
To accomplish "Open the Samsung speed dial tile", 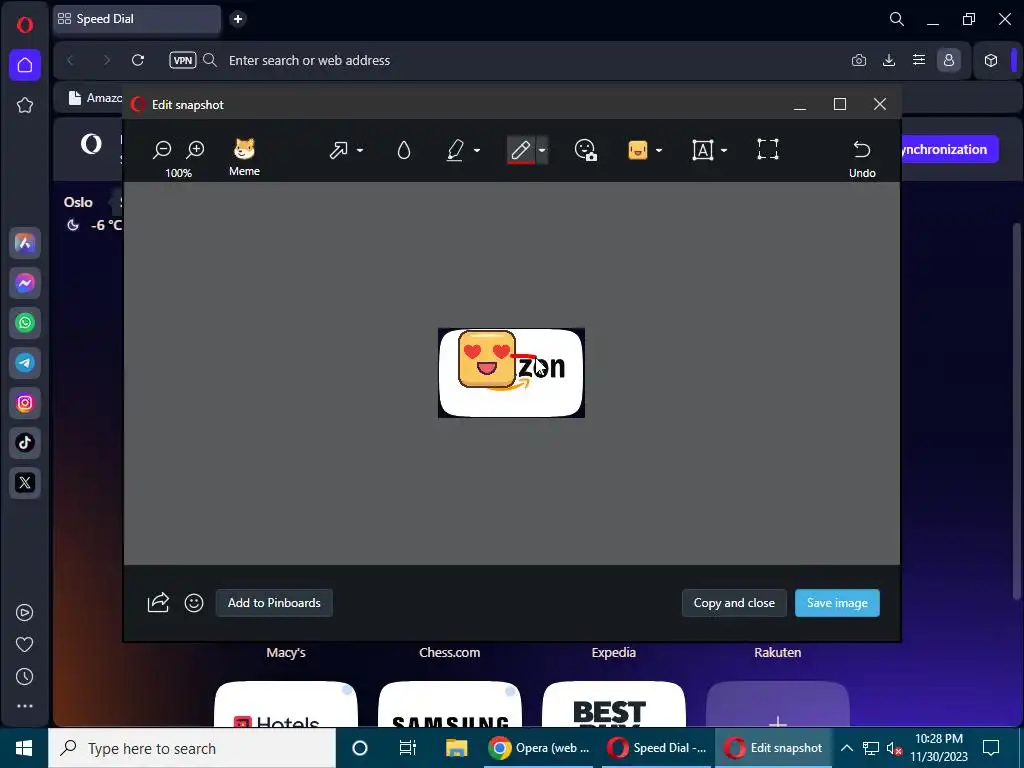I will [x=450, y=704].
